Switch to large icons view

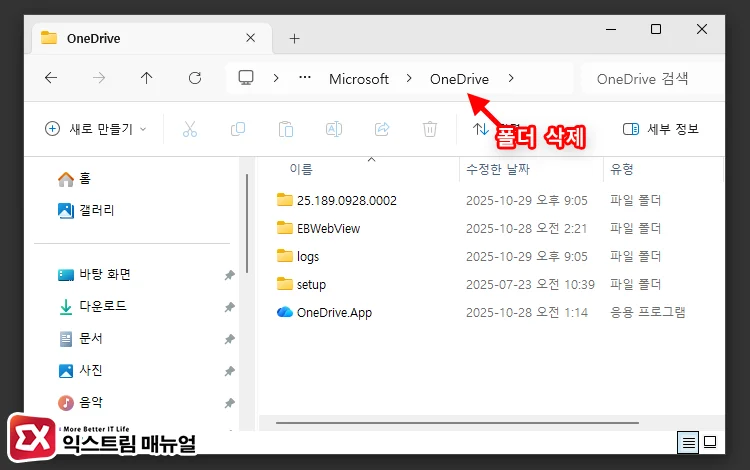click(710, 442)
